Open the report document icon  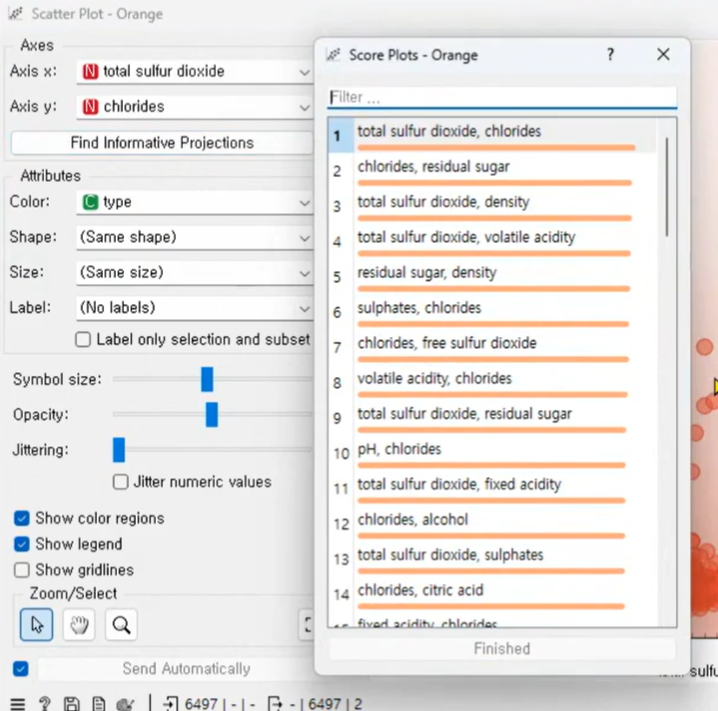click(98, 704)
